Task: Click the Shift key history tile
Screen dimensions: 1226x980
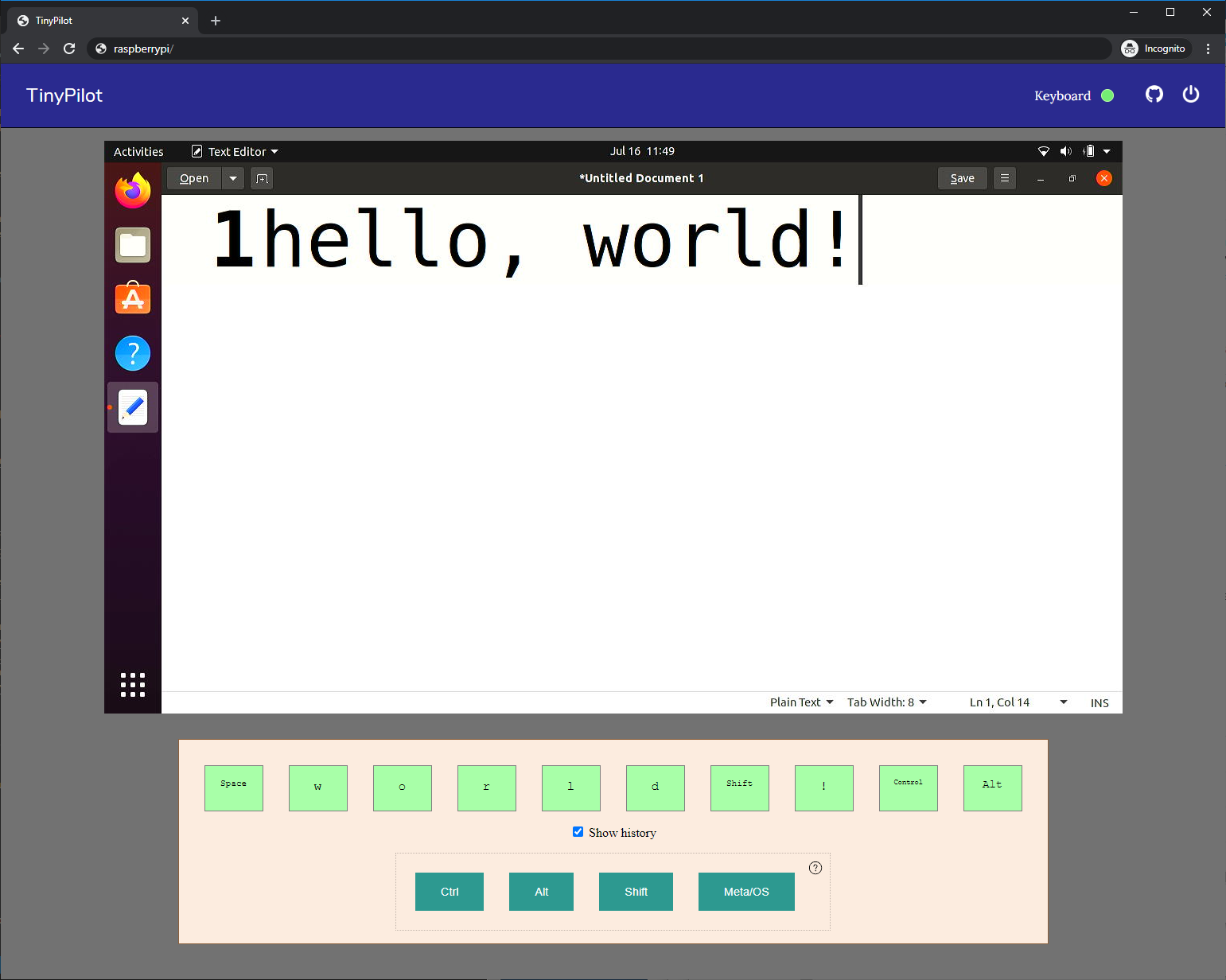Action: coord(740,788)
